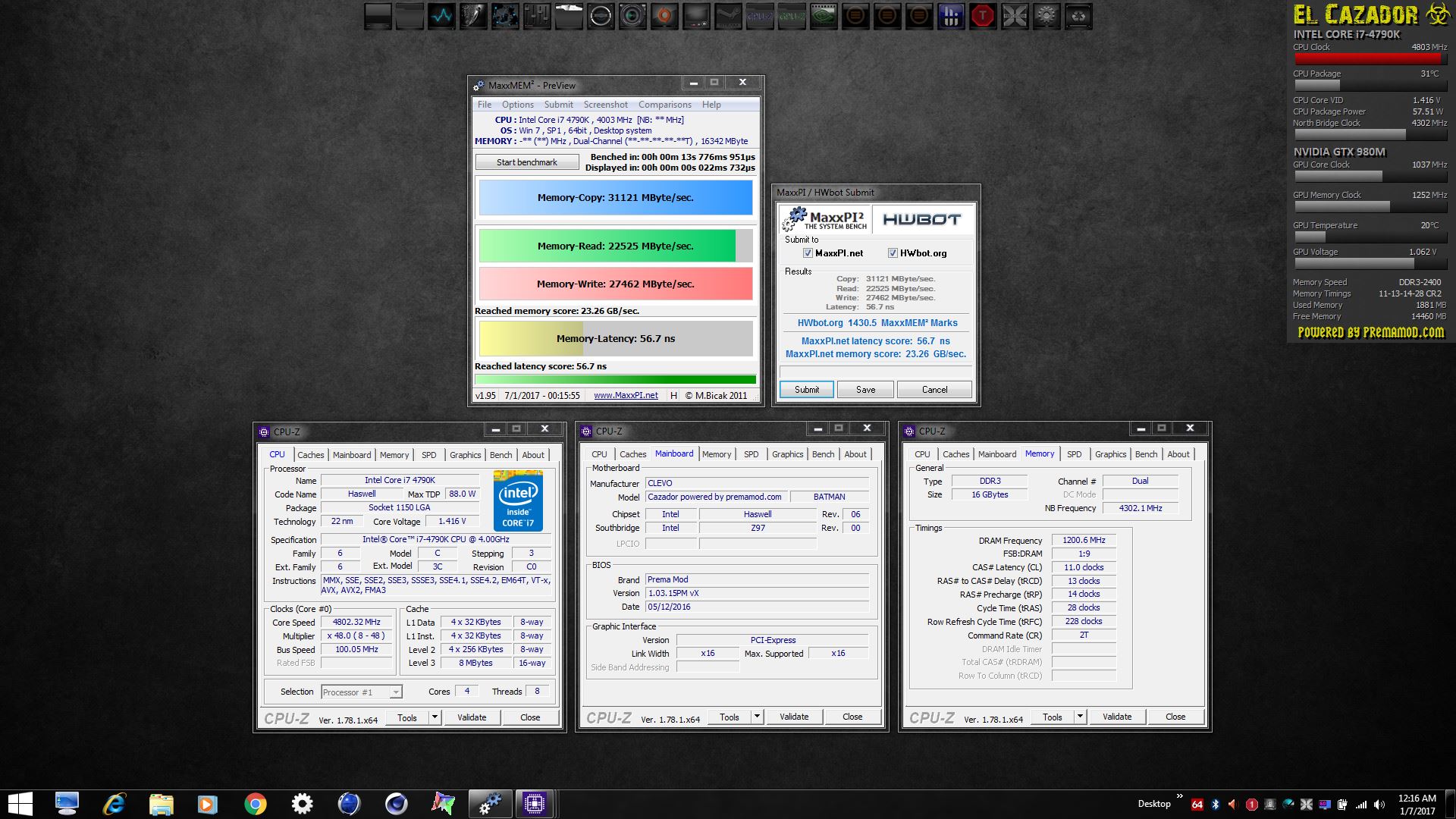Open the silver X icon in top dock
This screenshot has height=819, width=1456.
[x=1015, y=16]
